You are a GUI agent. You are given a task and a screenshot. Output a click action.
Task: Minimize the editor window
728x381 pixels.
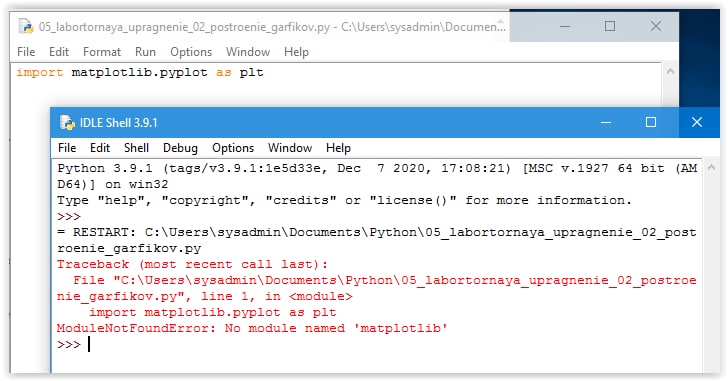(565, 26)
